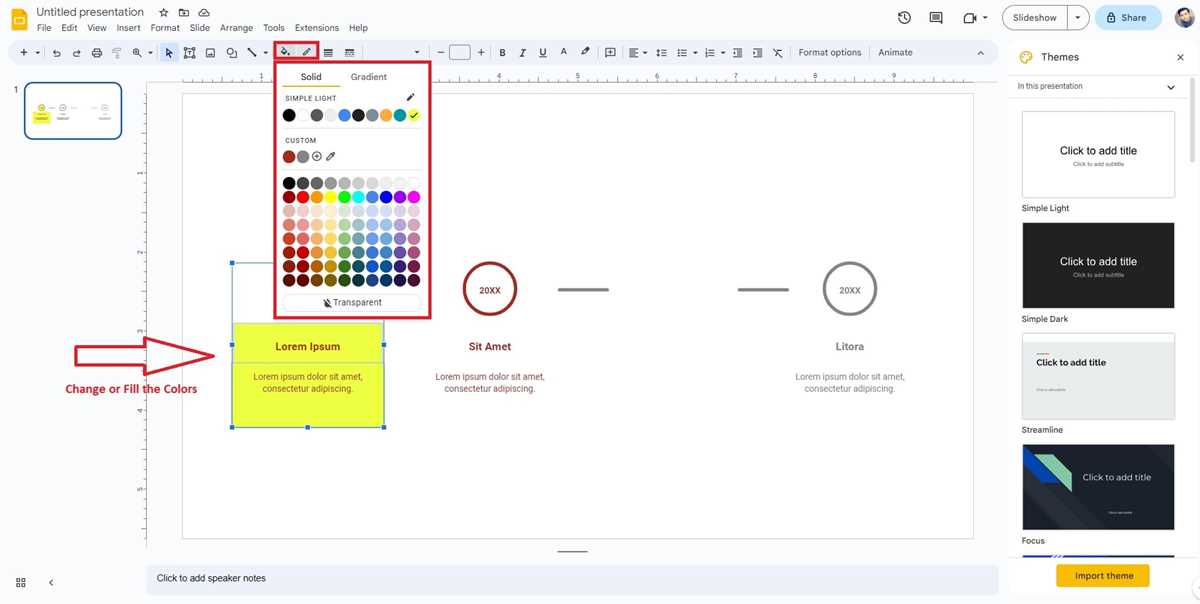
Task: Open the grid view icon at bottom left
Action: pyautogui.click(x=21, y=582)
